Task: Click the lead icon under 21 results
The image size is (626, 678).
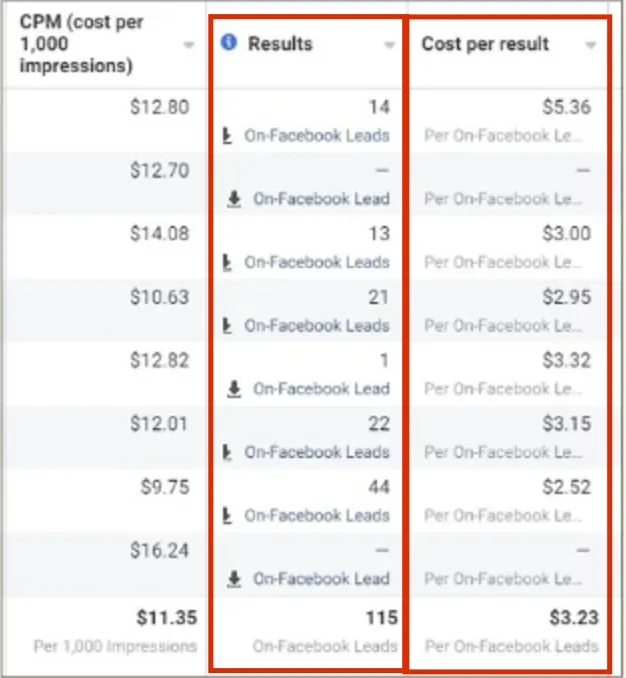Action: tap(227, 325)
